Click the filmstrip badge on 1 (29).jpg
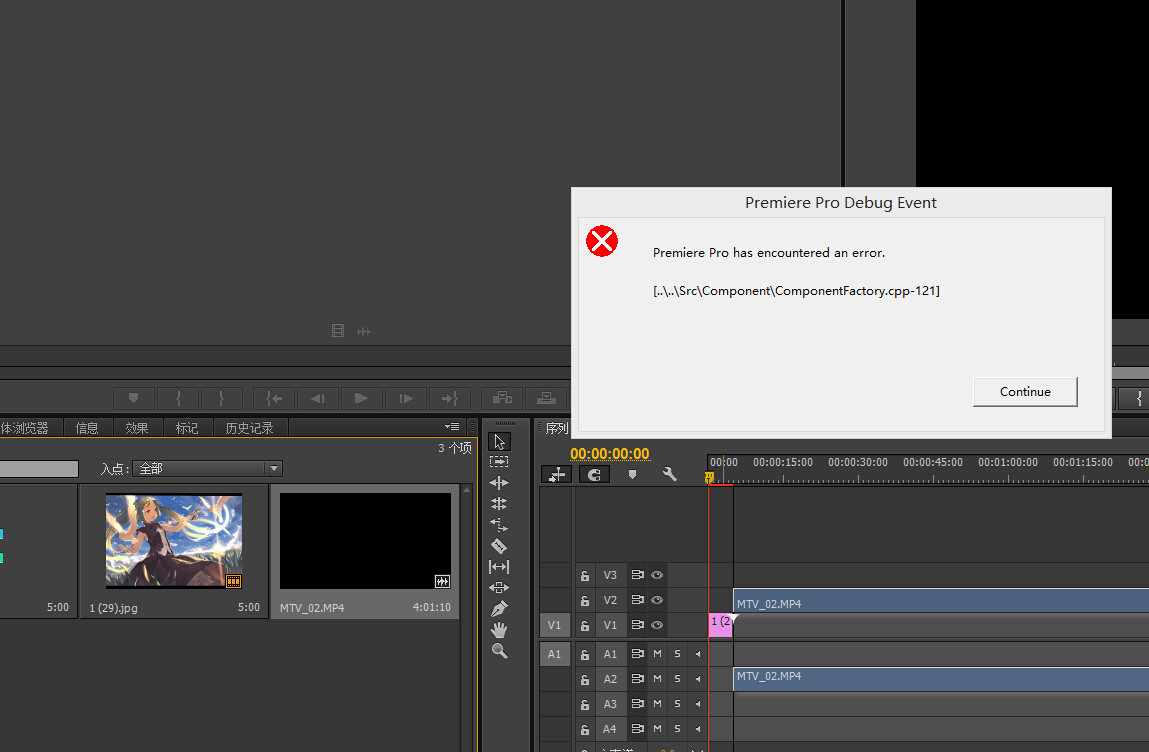Image resolution: width=1149 pixels, height=752 pixels. (x=234, y=581)
